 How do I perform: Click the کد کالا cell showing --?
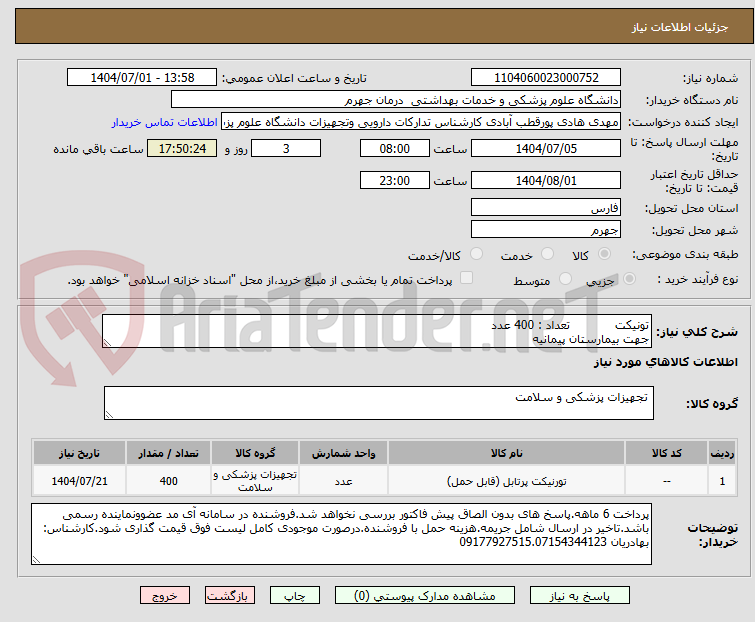tap(666, 481)
